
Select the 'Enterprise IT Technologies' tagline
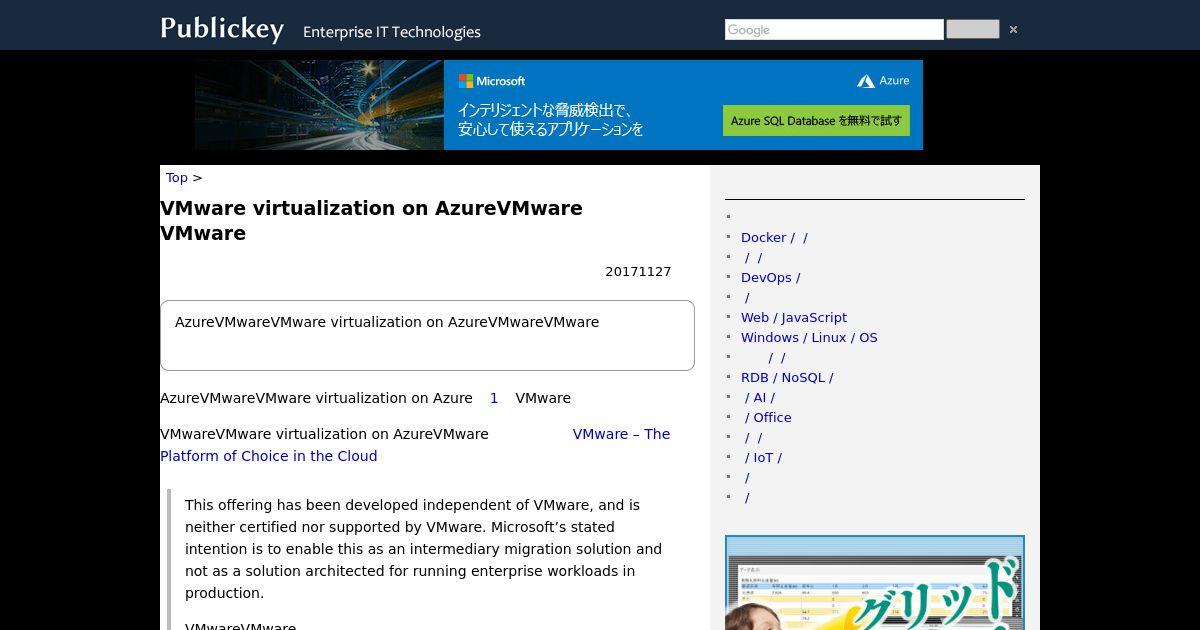click(392, 32)
